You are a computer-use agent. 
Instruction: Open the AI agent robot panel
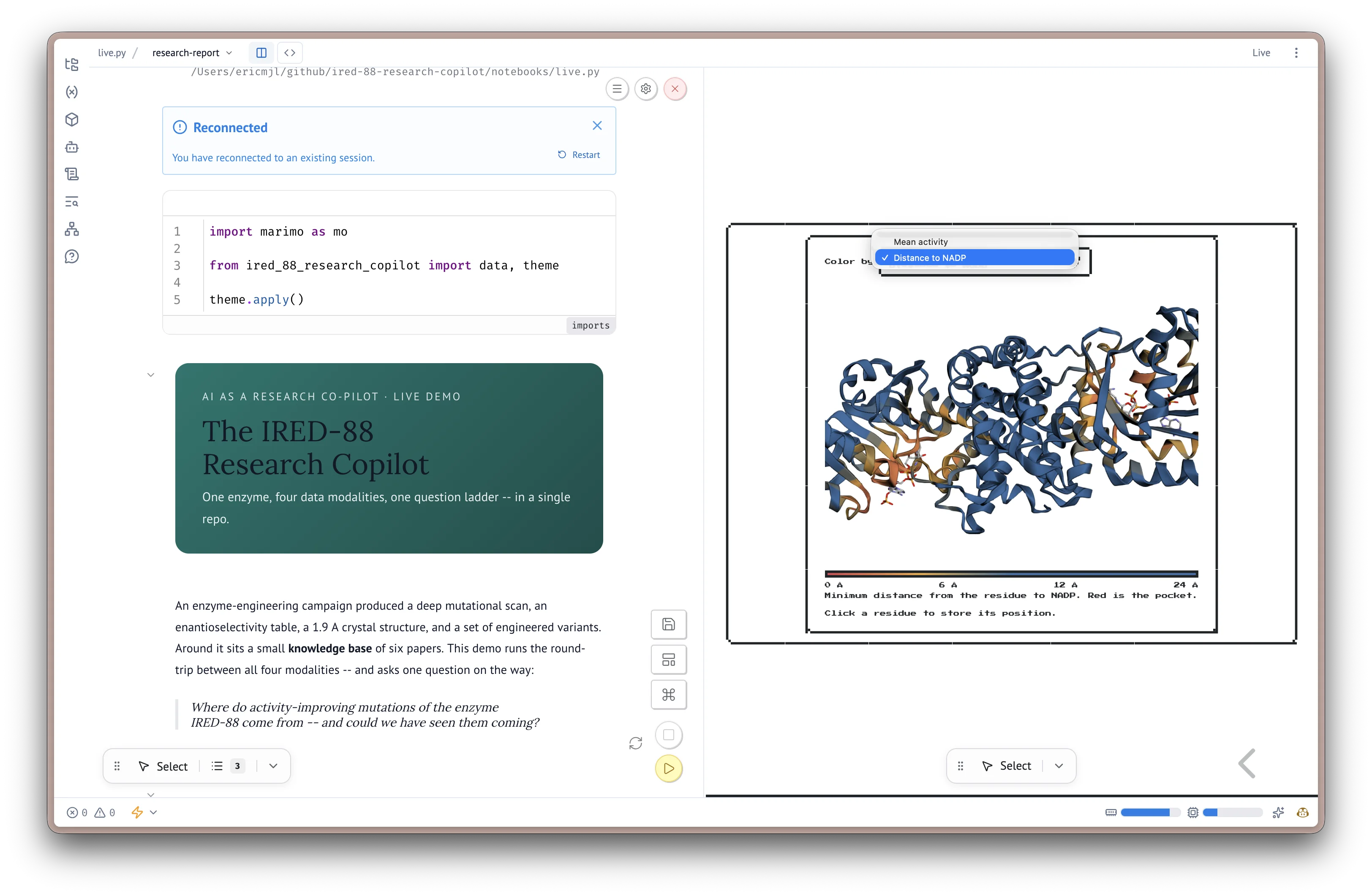point(71,147)
